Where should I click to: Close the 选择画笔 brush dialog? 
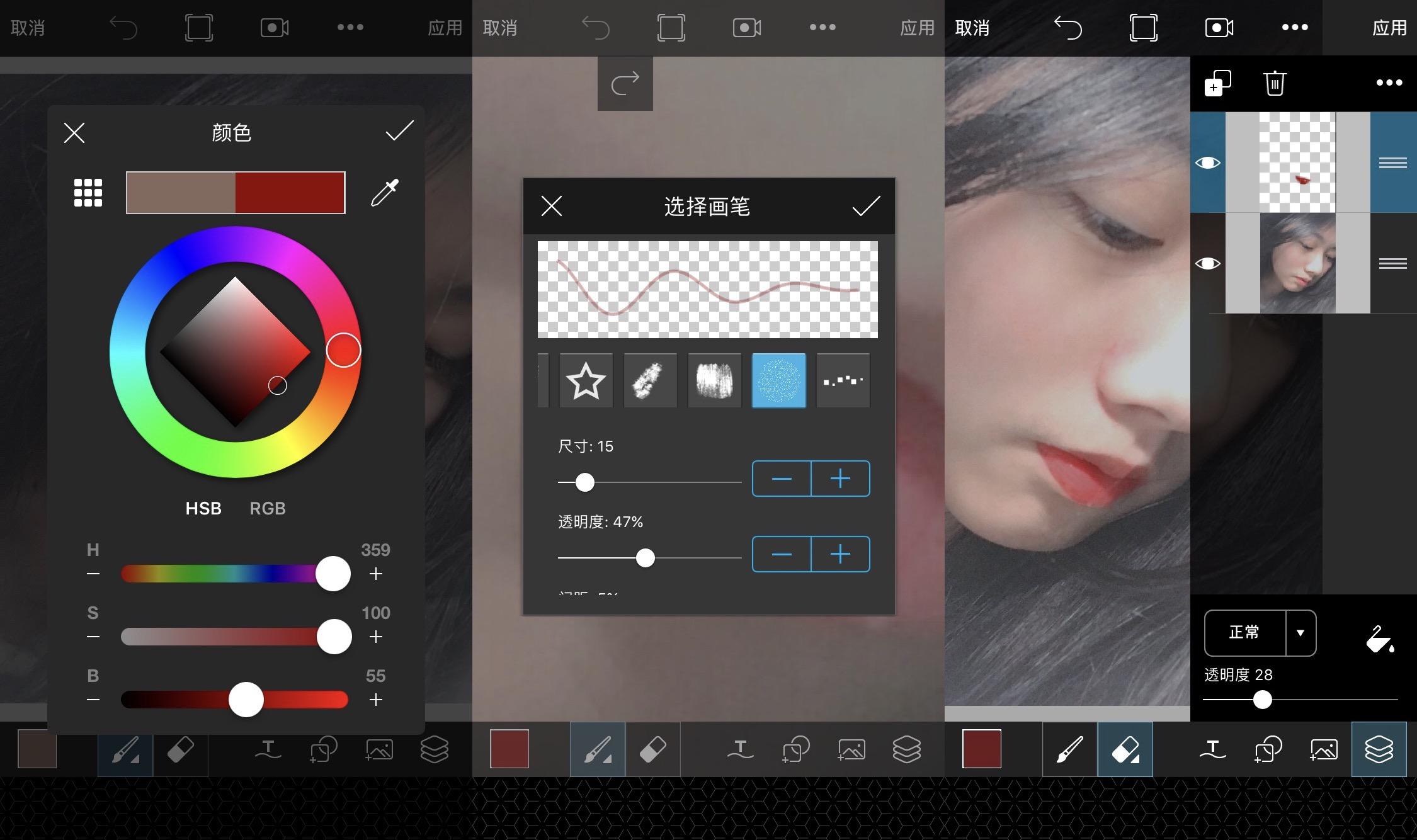click(552, 206)
